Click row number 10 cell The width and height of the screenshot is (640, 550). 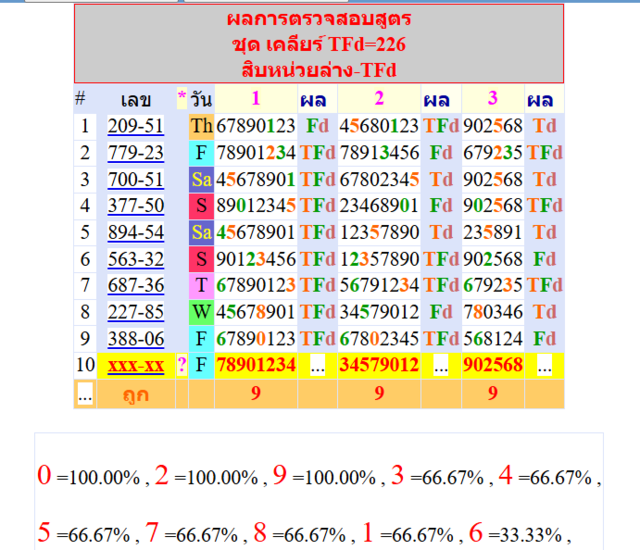(85, 365)
